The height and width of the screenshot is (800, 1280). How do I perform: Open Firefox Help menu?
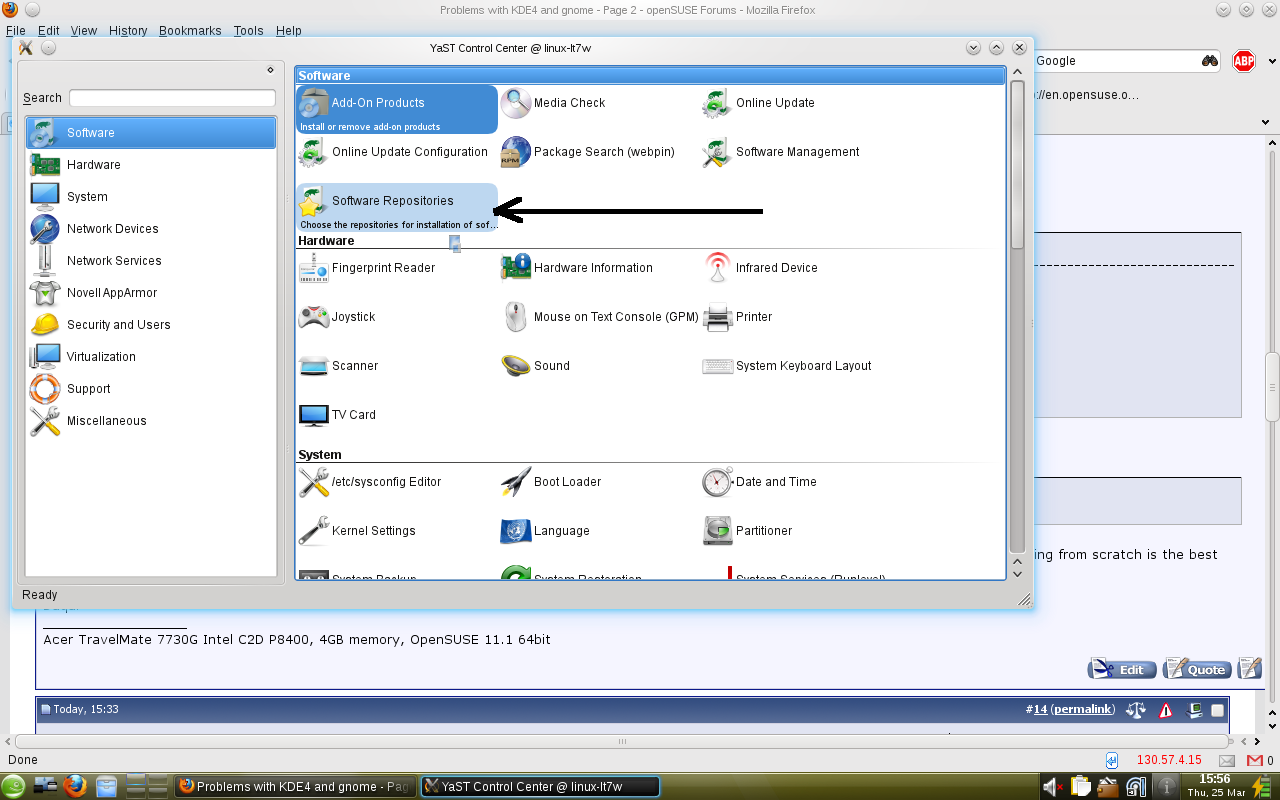tap(289, 31)
